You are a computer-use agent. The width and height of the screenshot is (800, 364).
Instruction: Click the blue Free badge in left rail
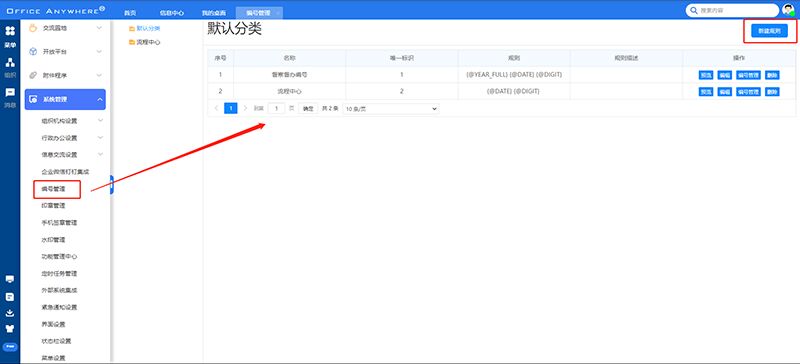[x=10, y=346]
